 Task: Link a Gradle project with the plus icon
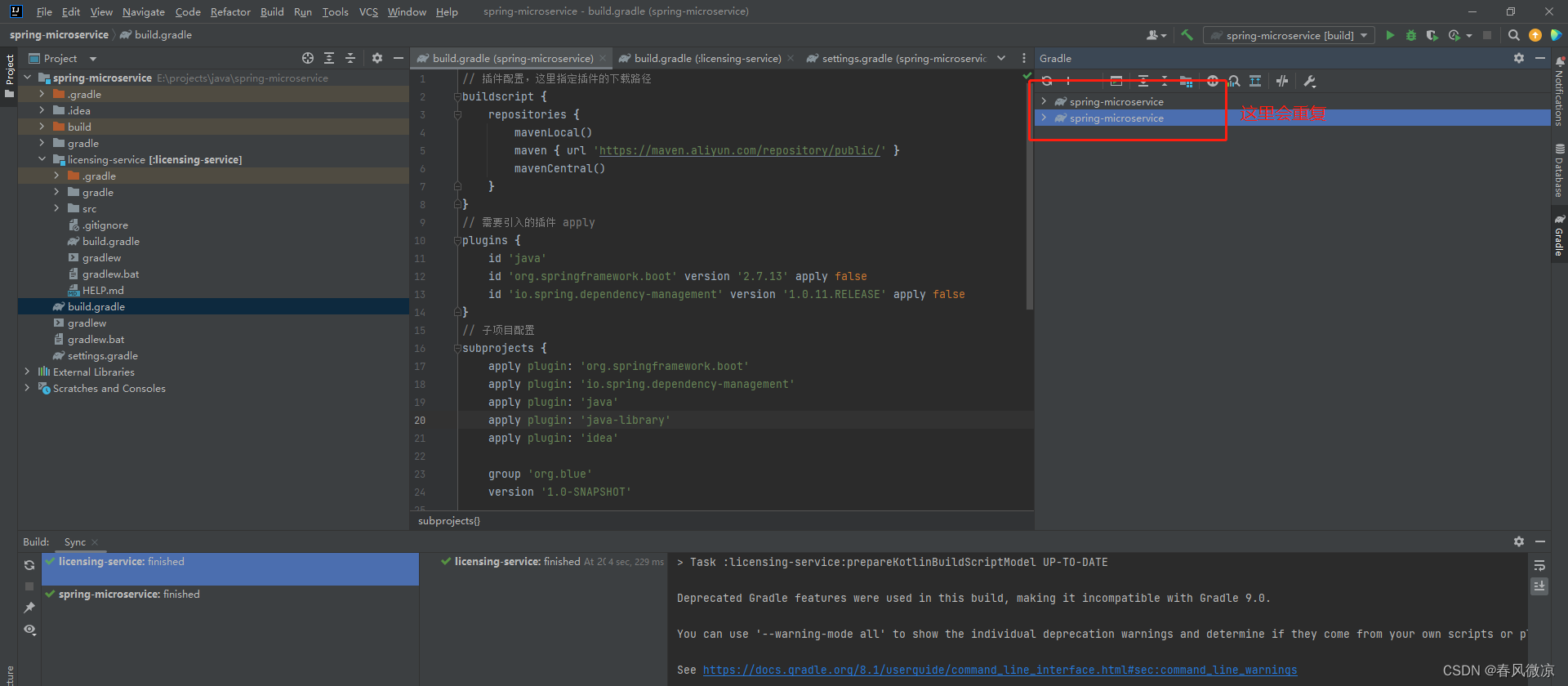[x=1068, y=81]
